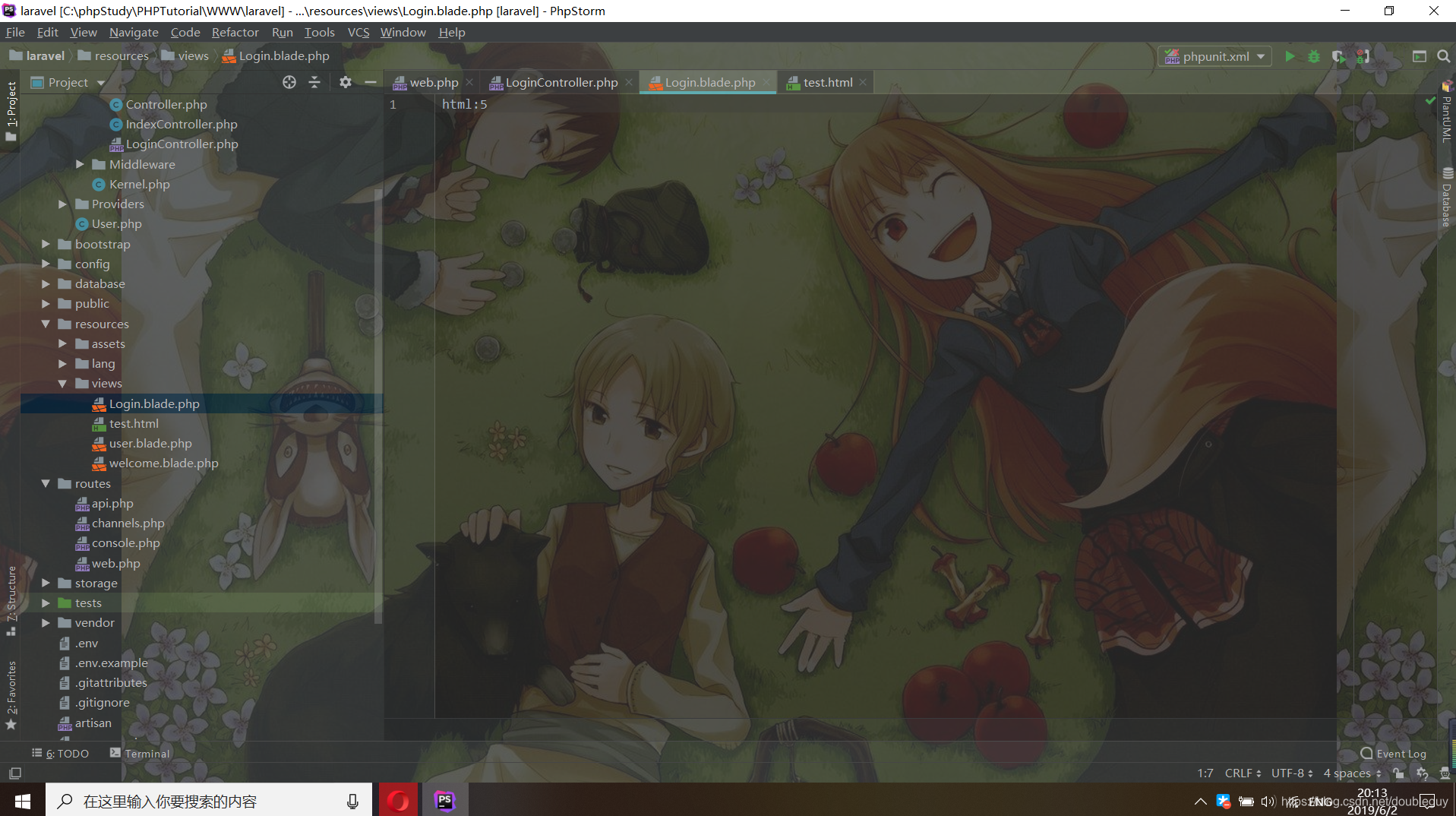Expand the bootstrap folder
Viewport: 1456px width, 816px height.
[x=46, y=244]
